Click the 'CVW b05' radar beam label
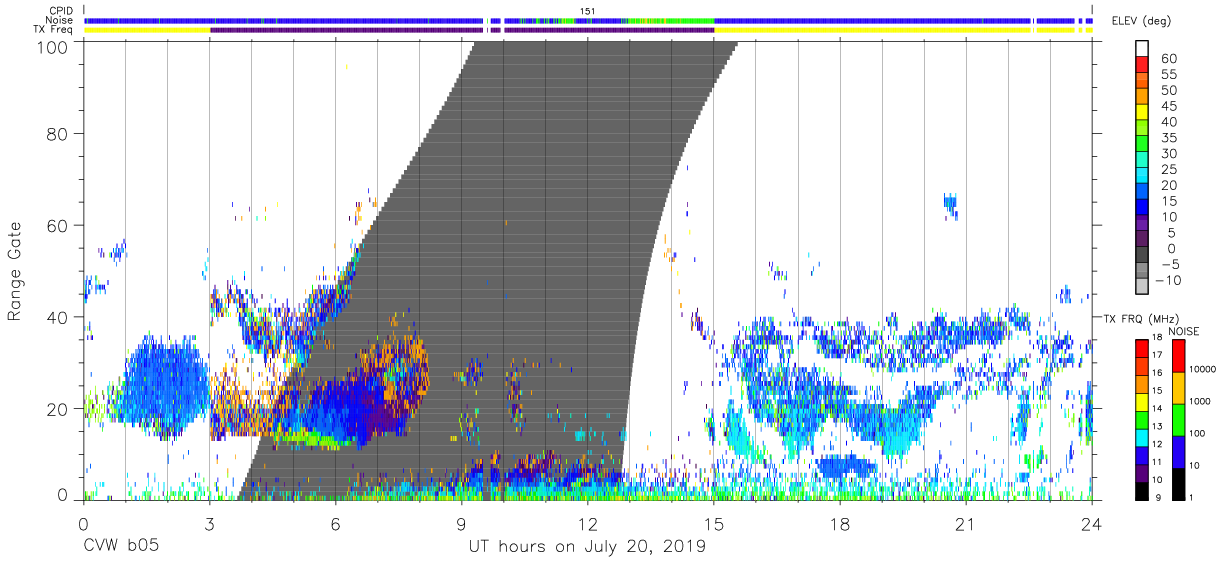1228x567 pixels. tap(121, 546)
